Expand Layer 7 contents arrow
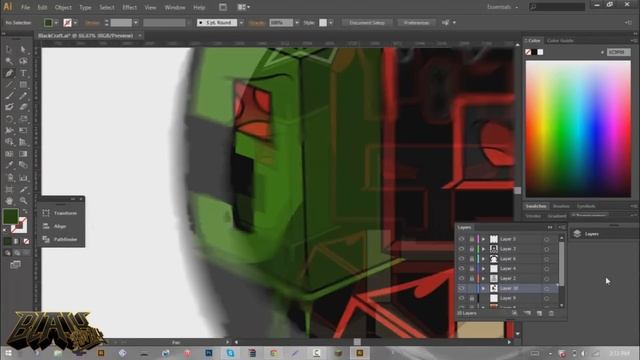 [483, 249]
